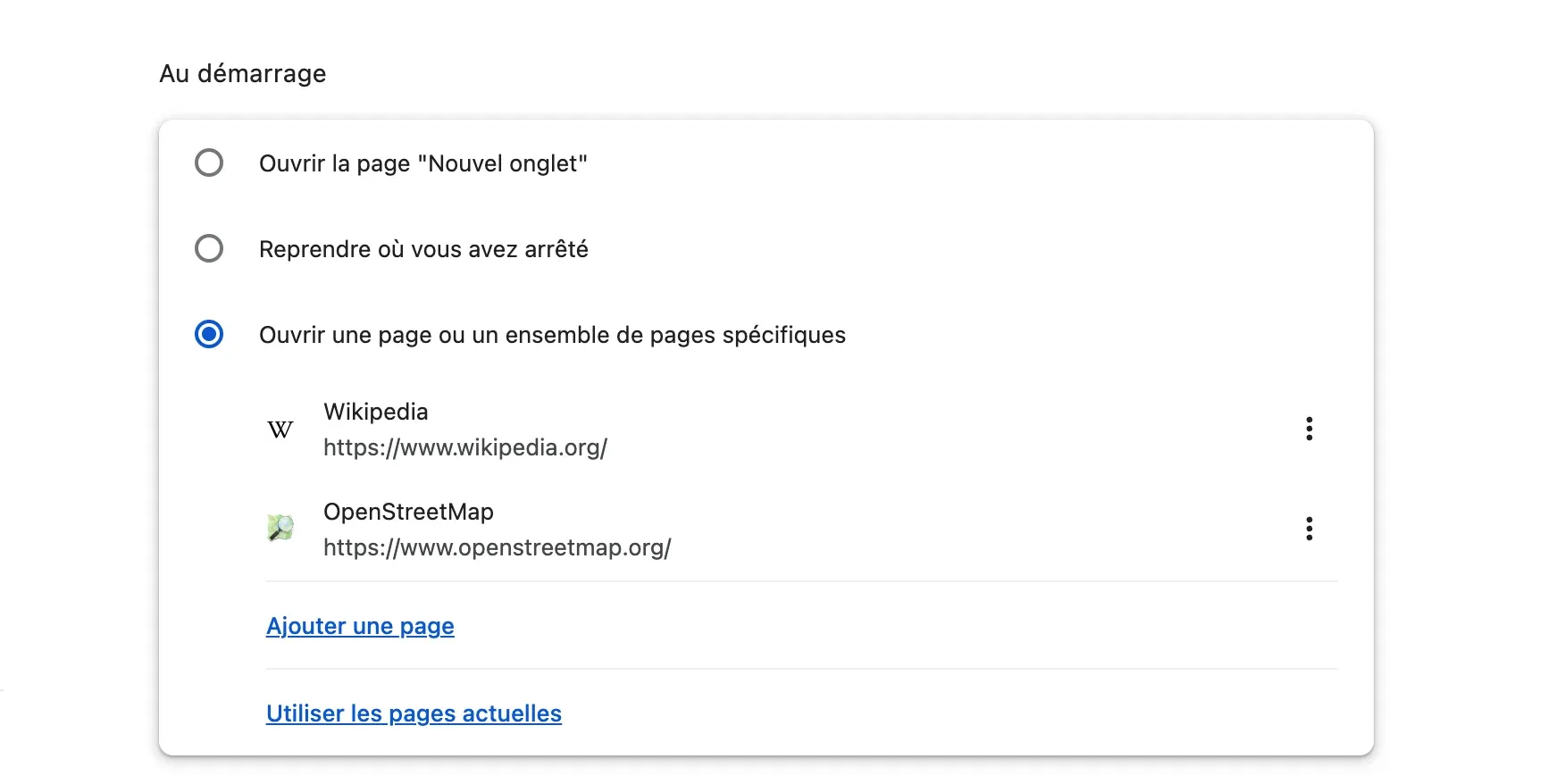This screenshot has width=1556, height=784.
Task: Click the Ouvrir la page "Nouvel onglet" label
Action: coord(423,163)
